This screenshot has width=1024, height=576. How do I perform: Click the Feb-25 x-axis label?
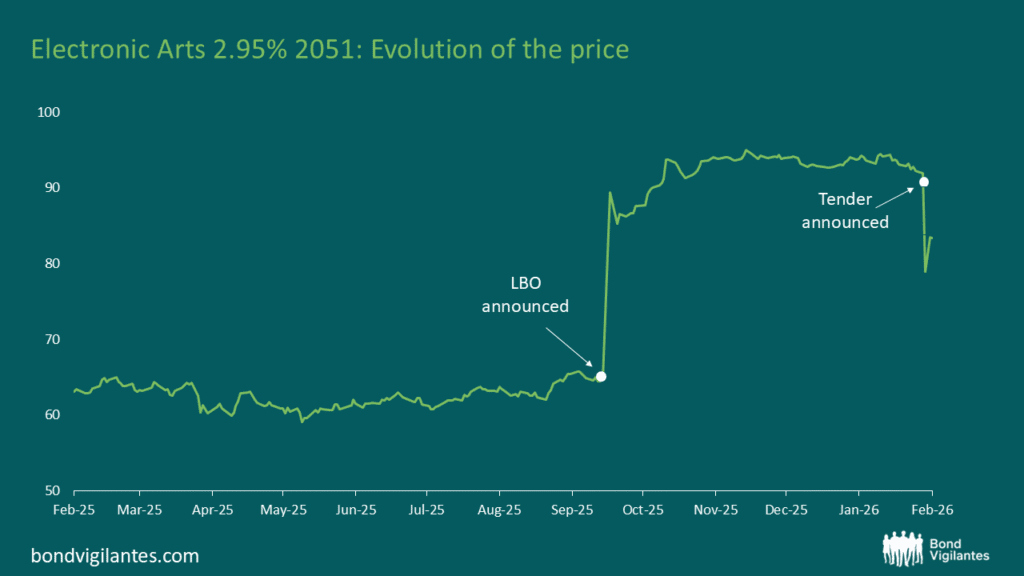tap(74, 509)
